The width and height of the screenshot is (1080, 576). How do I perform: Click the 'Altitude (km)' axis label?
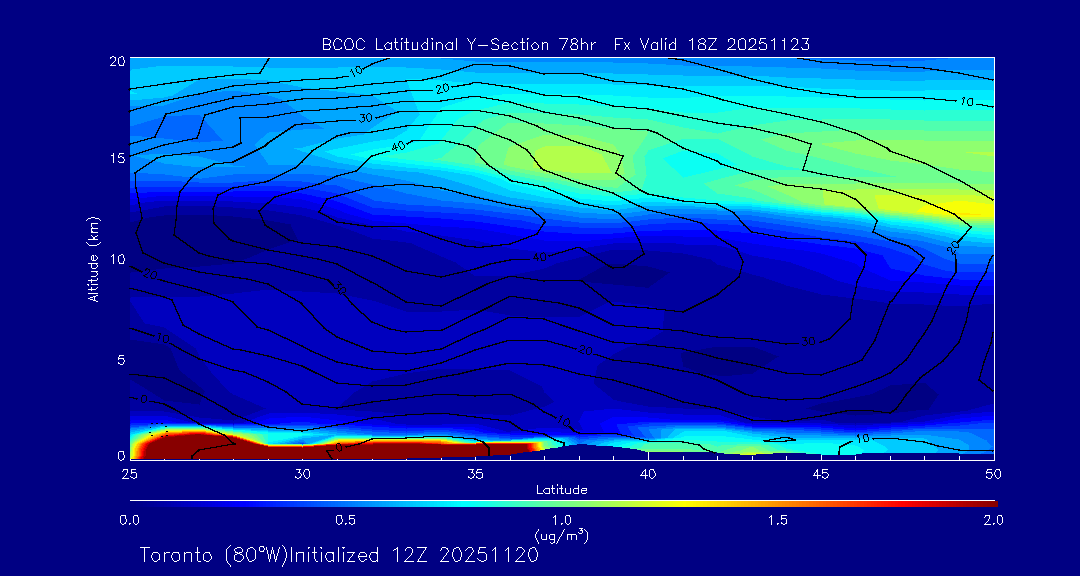(93, 258)
